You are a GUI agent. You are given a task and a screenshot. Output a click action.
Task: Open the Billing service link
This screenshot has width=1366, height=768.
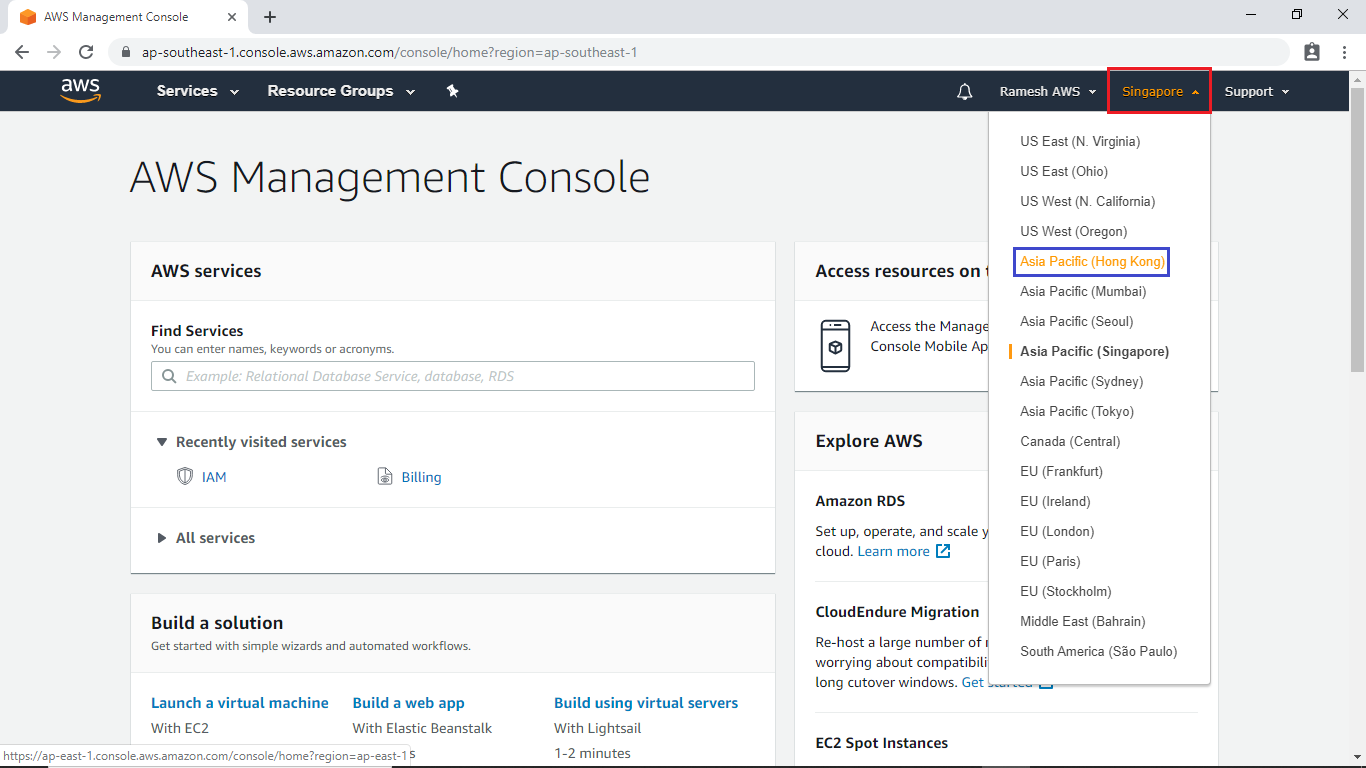[421, 477]
